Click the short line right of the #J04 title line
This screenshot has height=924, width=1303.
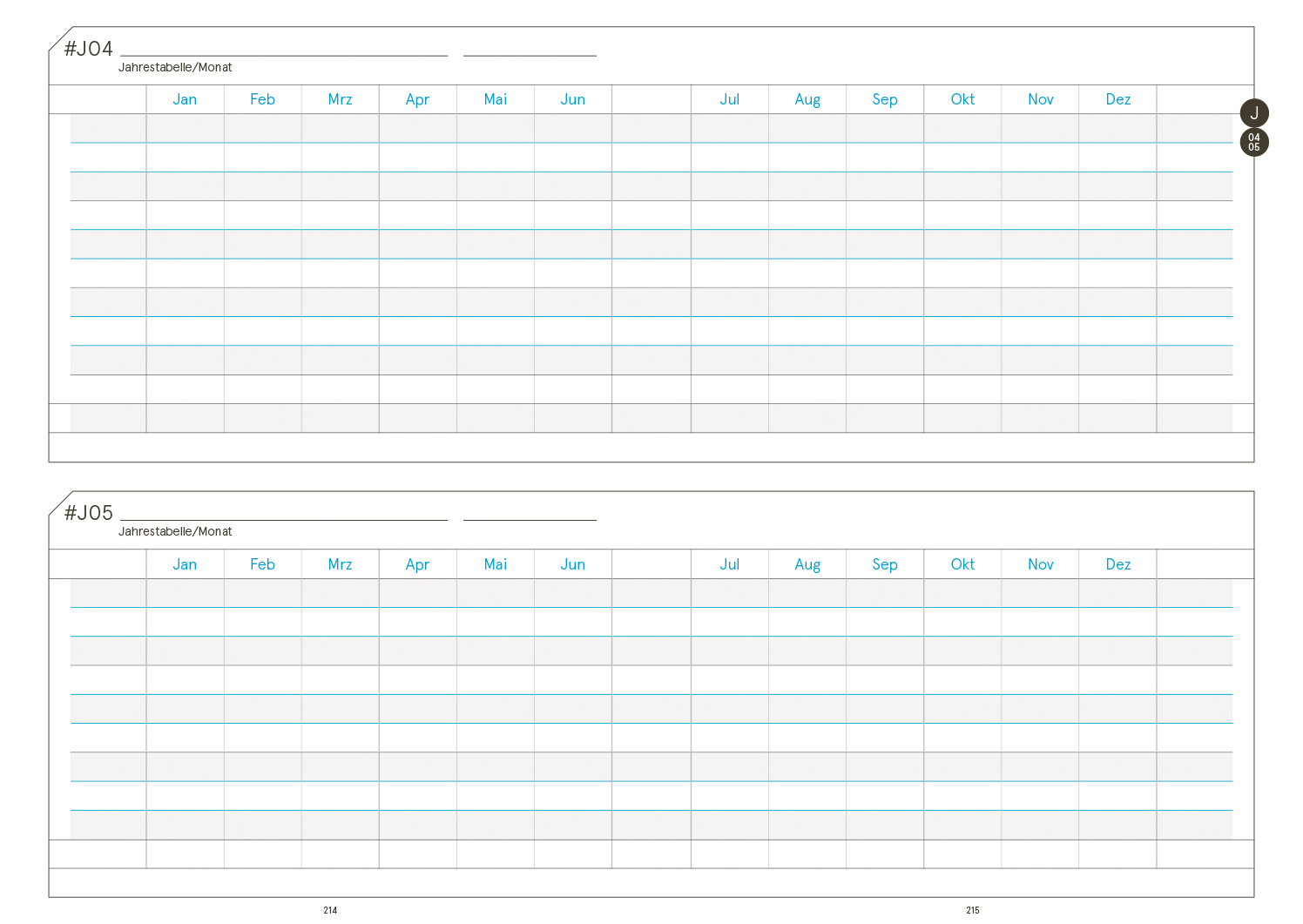pos(530,56)
